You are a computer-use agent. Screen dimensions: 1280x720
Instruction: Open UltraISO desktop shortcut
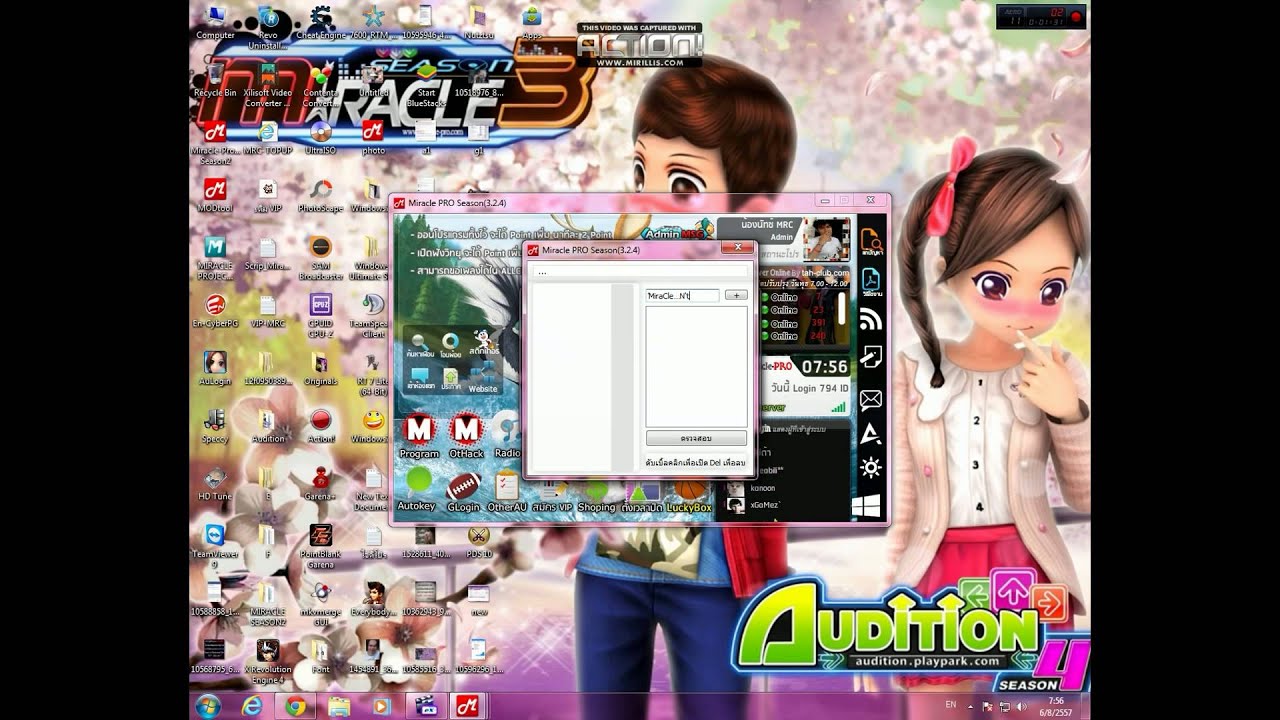[x=321, y=137]
